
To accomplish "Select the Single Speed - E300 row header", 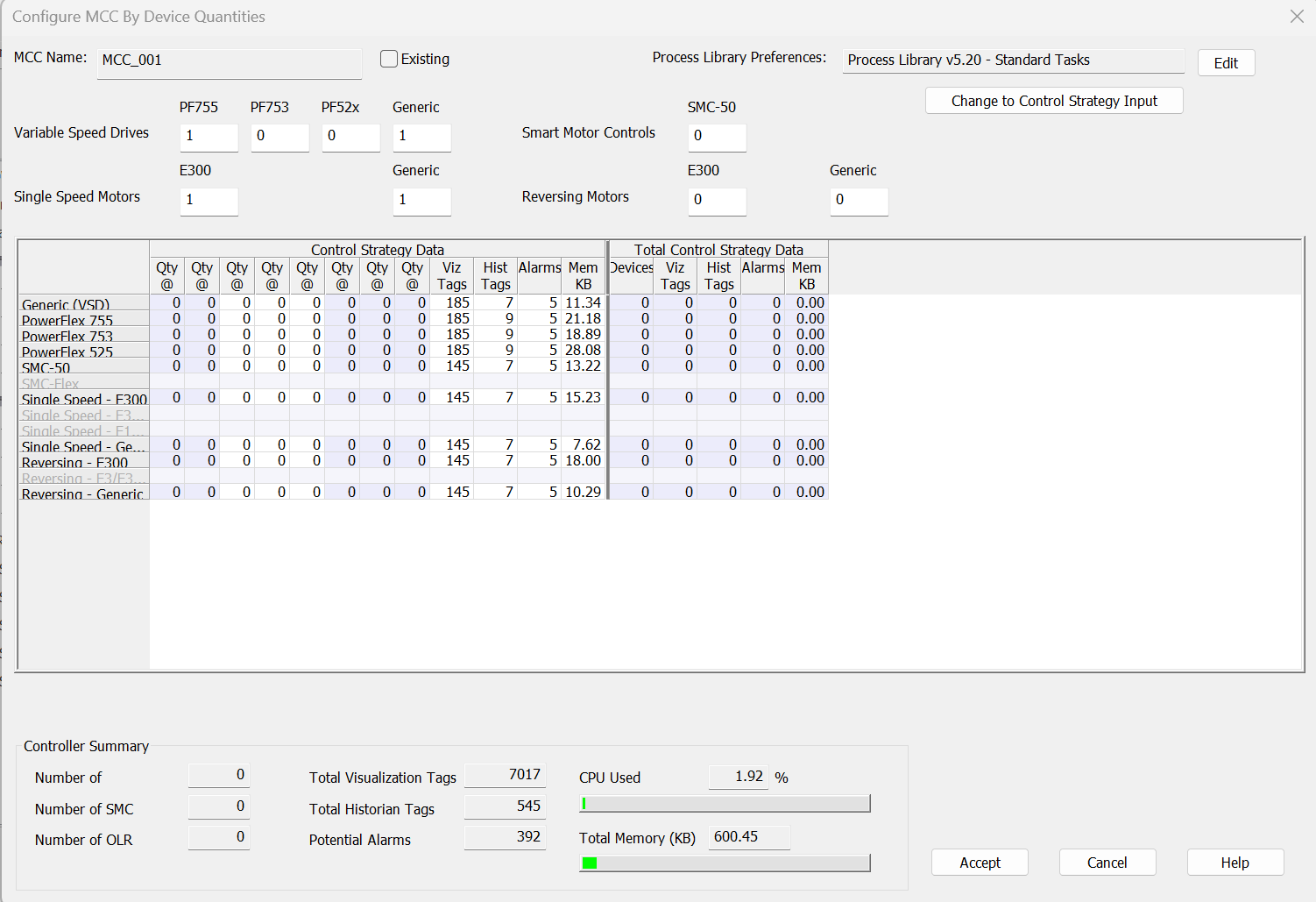I will 84,398.
